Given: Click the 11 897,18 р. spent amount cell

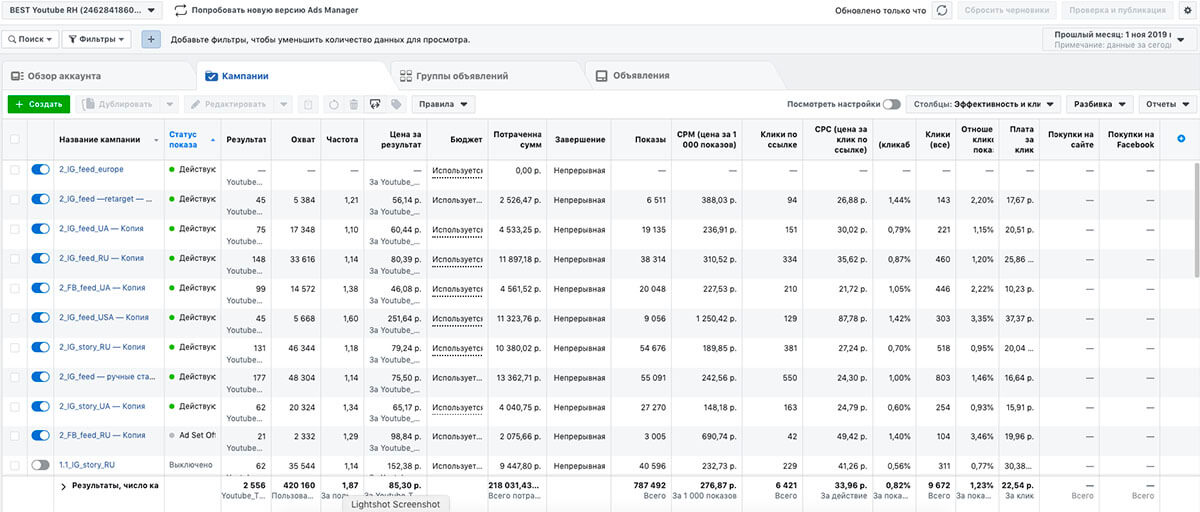Looking at the screenshot, I should click(516, 259).
